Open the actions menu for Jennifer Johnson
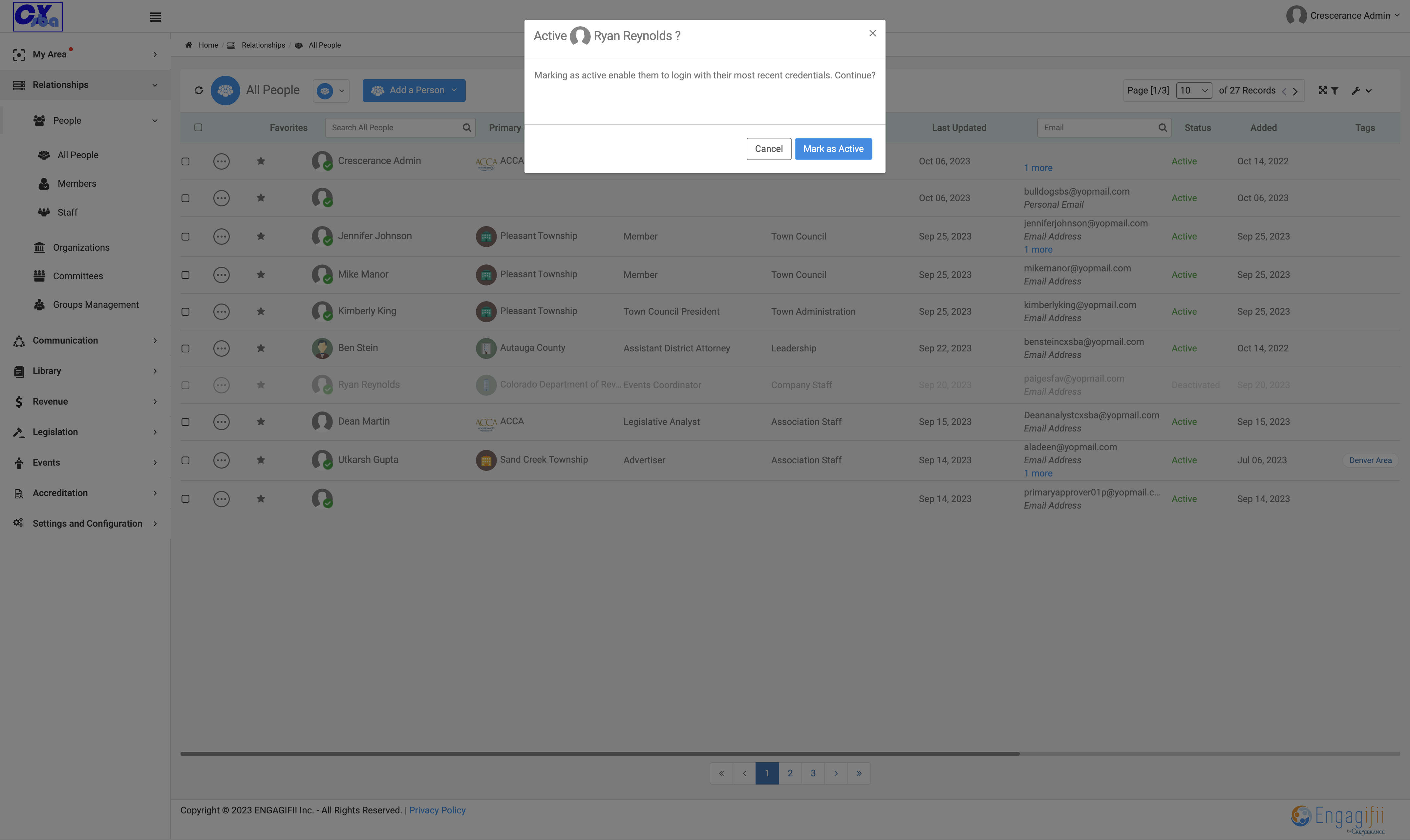This screenshot has width=1410, height=840. [x=221, y=237]
